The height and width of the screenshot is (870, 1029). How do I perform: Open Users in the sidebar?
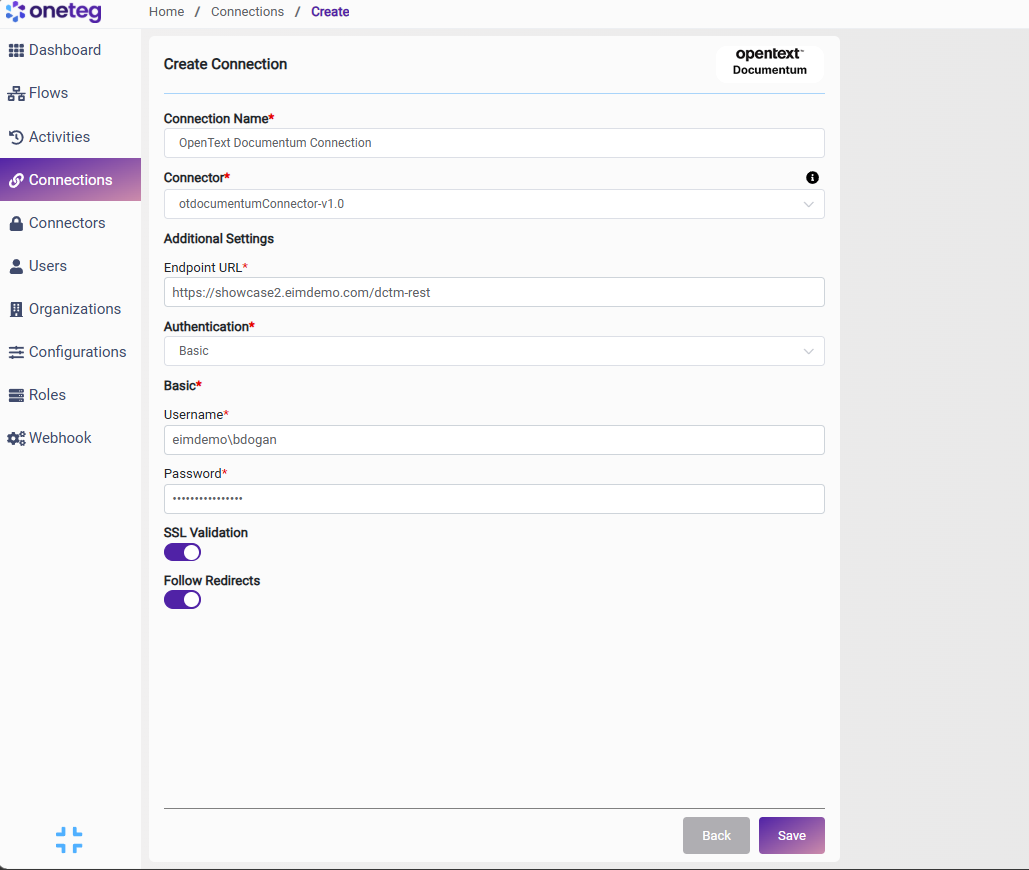coord(70,266)
